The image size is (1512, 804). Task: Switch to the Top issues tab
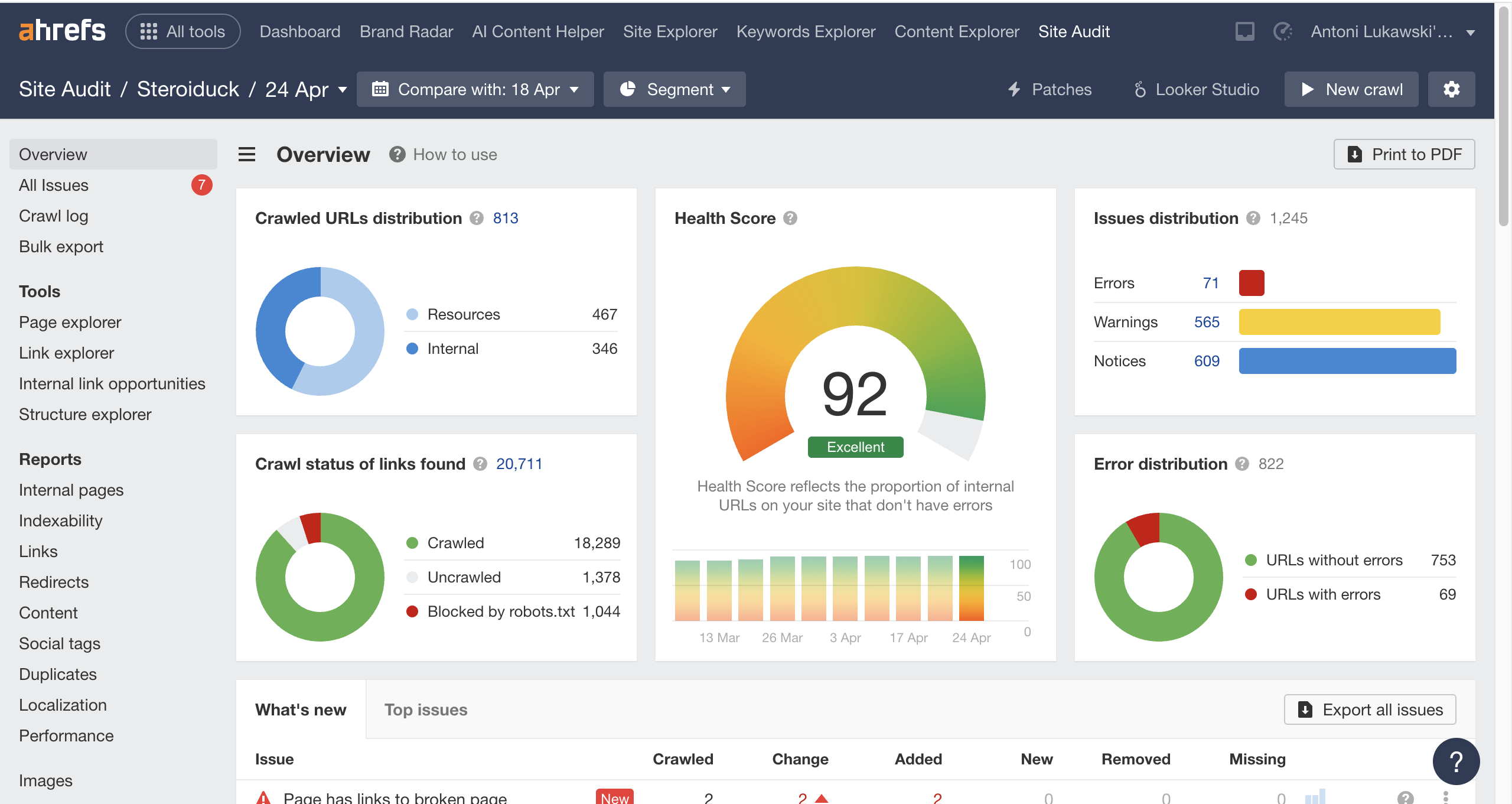tap(425, 709)
